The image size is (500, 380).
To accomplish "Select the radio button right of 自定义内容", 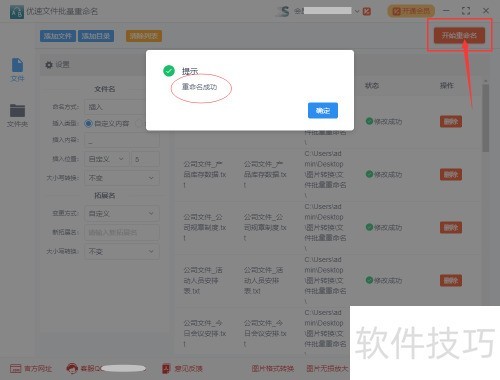I will [139, 123].
